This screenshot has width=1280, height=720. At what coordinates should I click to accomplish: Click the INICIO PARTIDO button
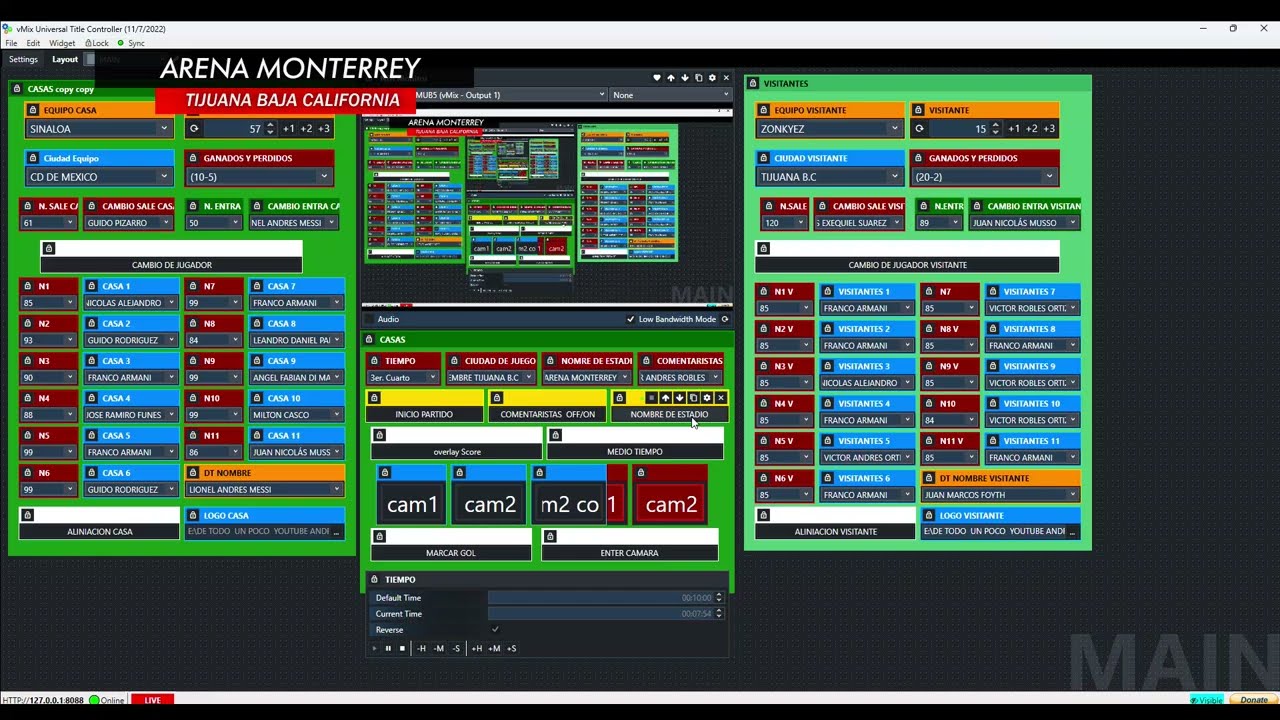click(424, 414)
